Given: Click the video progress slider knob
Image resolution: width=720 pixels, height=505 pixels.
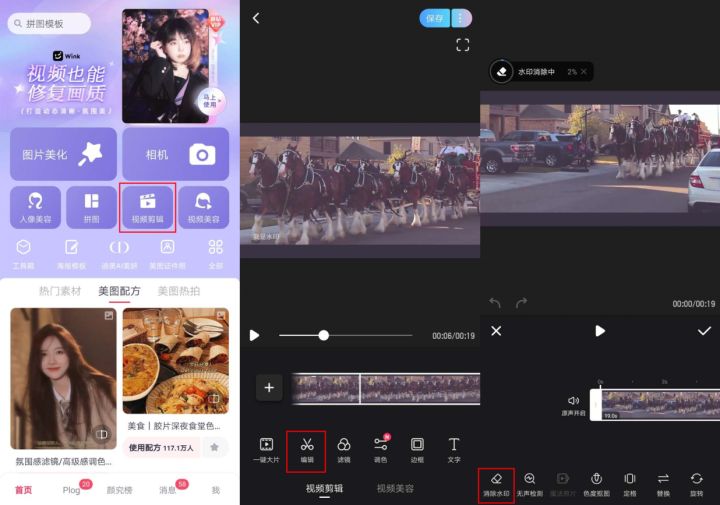Looking at the screenshot, I should (324, 335).
